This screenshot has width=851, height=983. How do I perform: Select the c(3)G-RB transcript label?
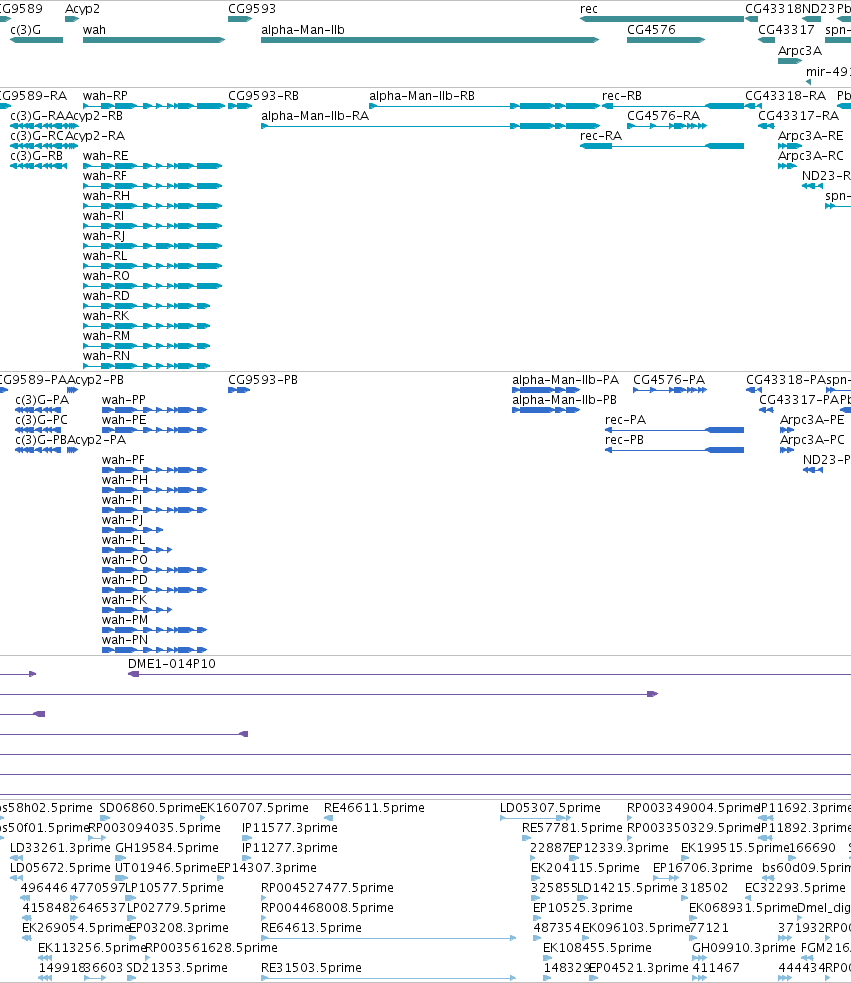click(x=36, y=156)
